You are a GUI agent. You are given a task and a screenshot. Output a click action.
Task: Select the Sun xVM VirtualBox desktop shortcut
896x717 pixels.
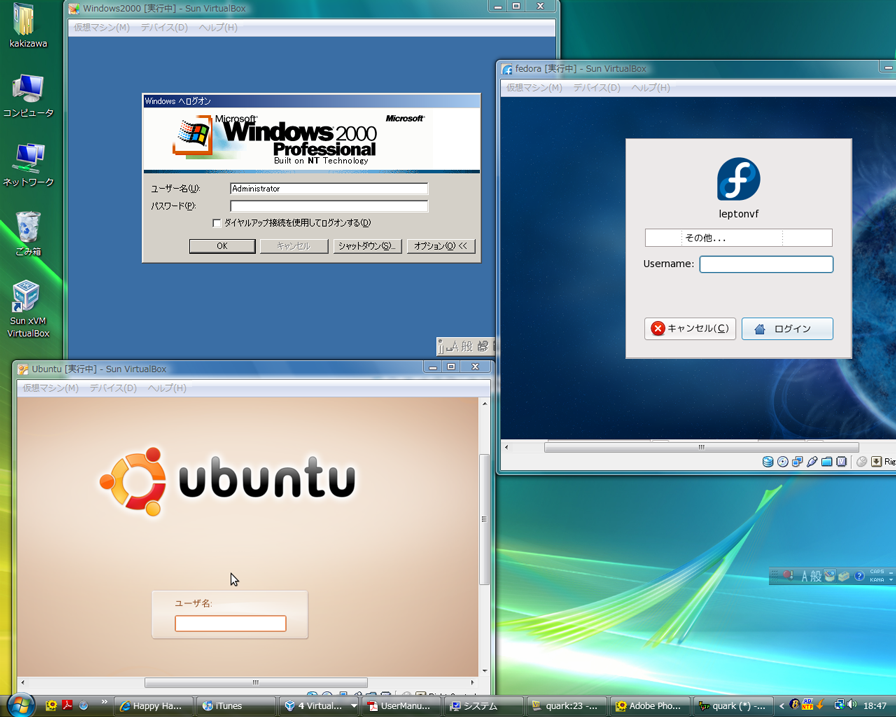coord(28,309)
